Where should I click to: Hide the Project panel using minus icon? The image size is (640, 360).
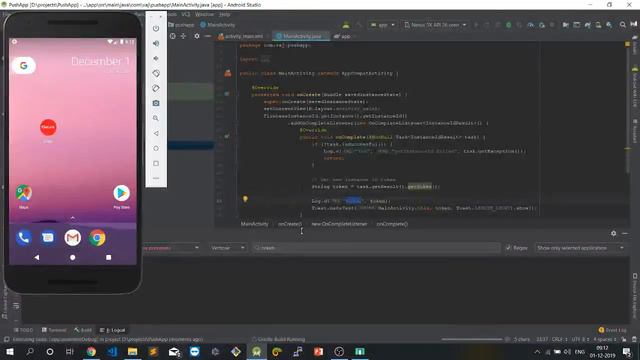click(x=208, y=36)
